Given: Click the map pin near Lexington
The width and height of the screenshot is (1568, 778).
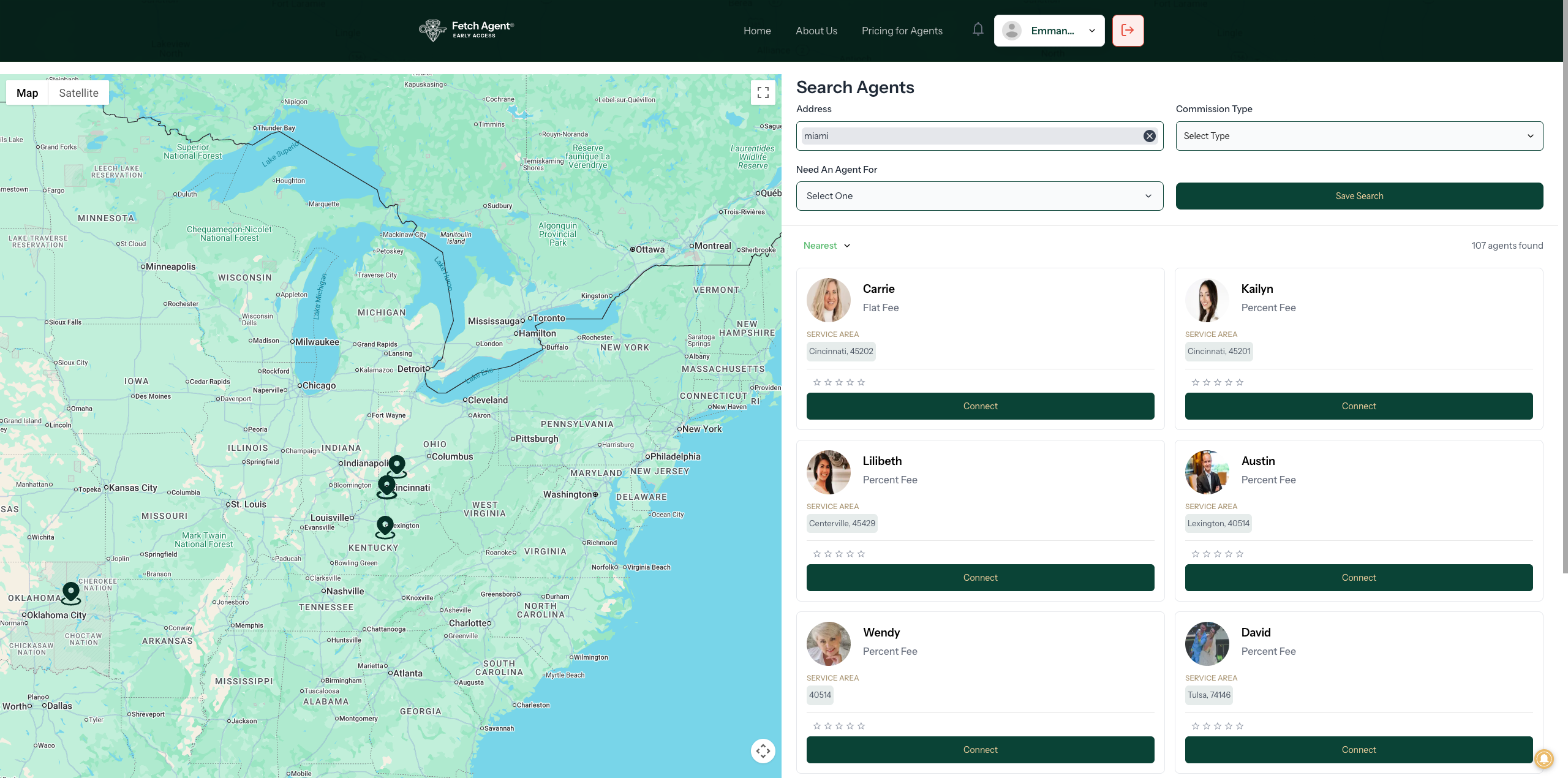Looking at the screenshot, I should point(385,526).
